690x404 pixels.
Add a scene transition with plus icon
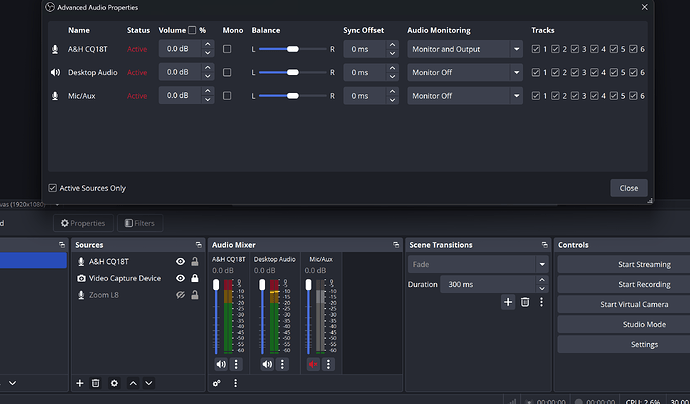pyautogui.click(x=508, y=302)
